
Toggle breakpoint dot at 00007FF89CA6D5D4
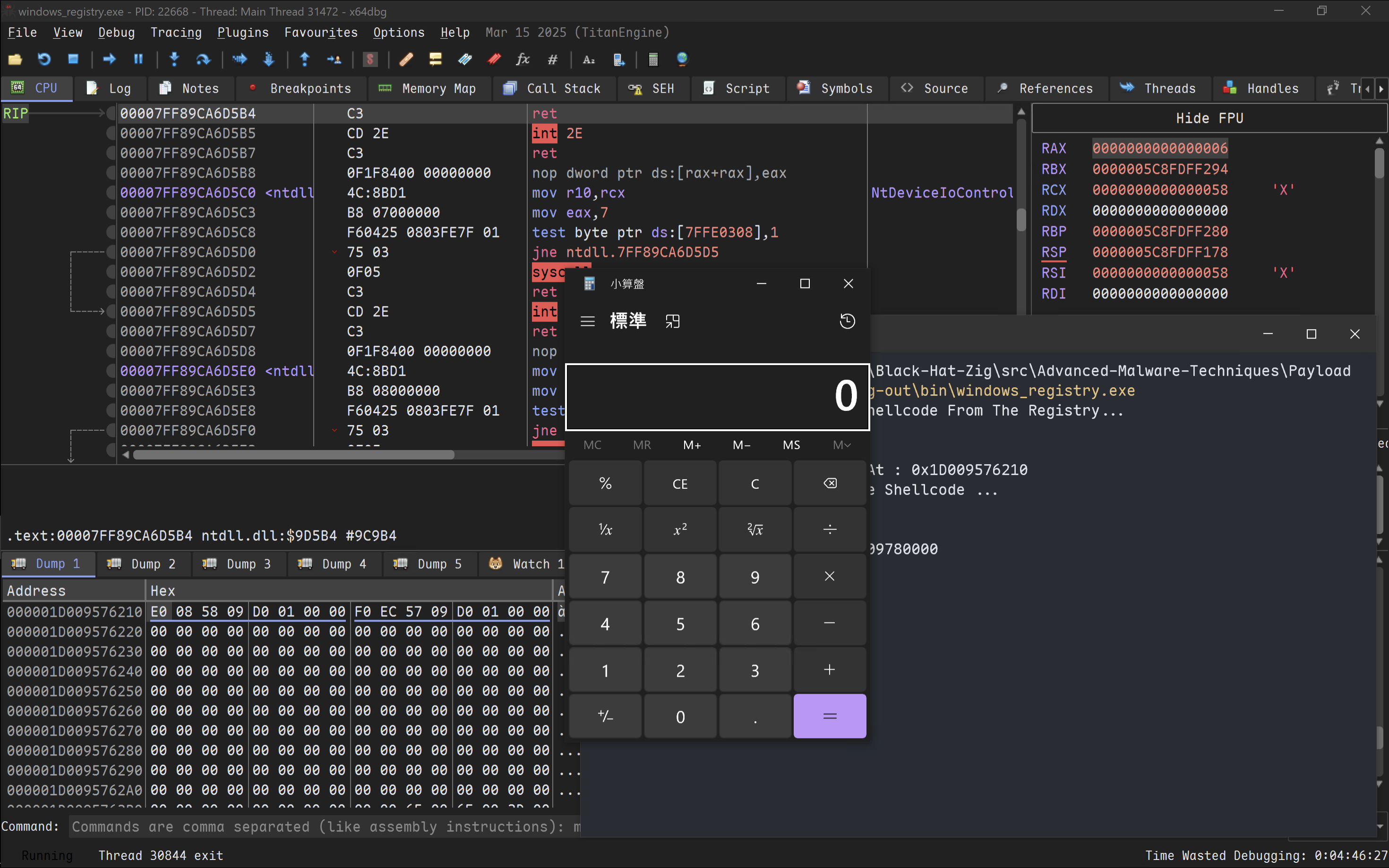(111, 292)
